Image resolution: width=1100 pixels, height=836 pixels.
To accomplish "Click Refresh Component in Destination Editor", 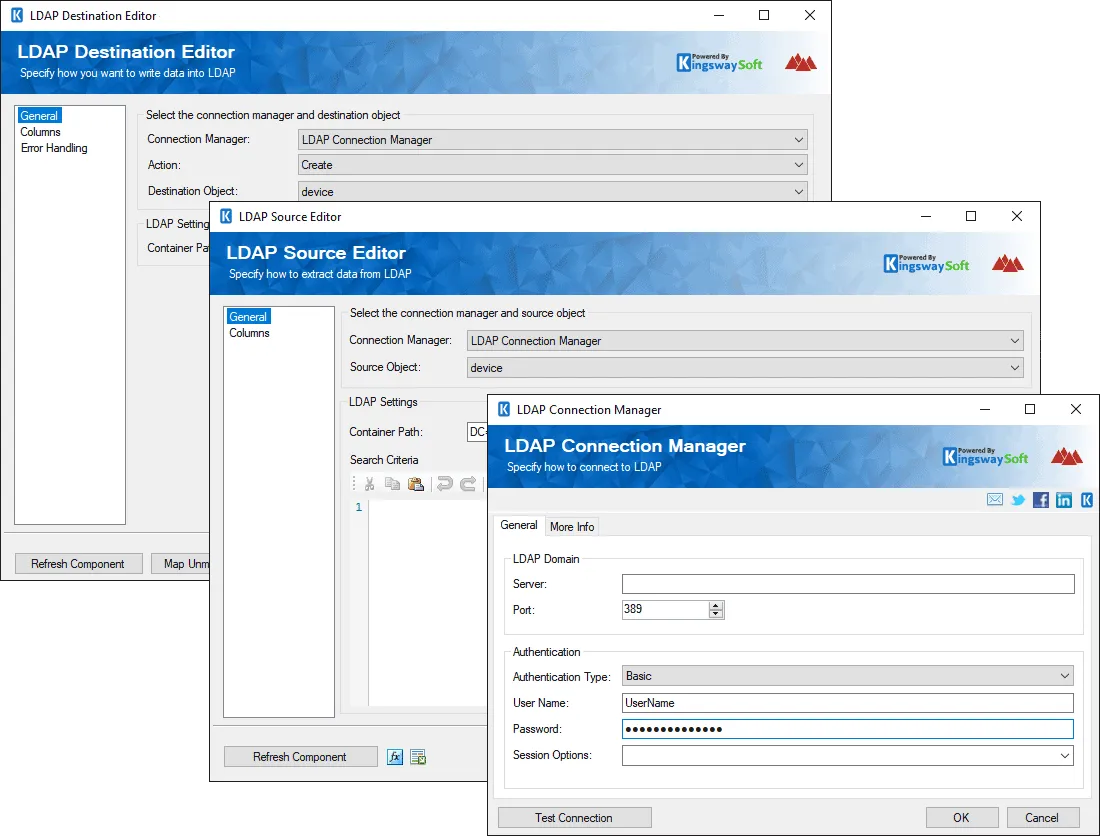I will click(78, 564).
